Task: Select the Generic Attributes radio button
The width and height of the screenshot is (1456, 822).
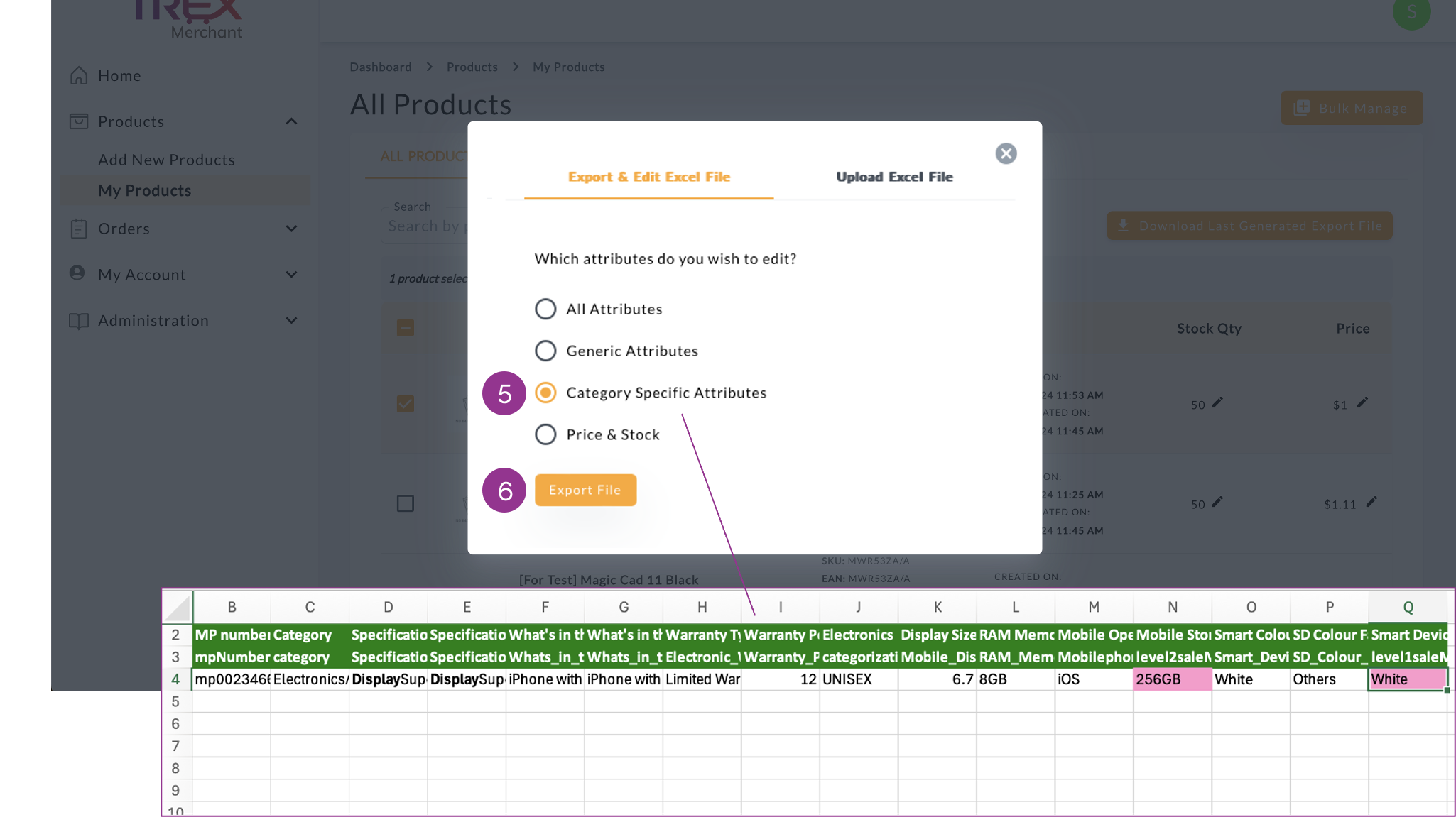Action: (545, 351)
